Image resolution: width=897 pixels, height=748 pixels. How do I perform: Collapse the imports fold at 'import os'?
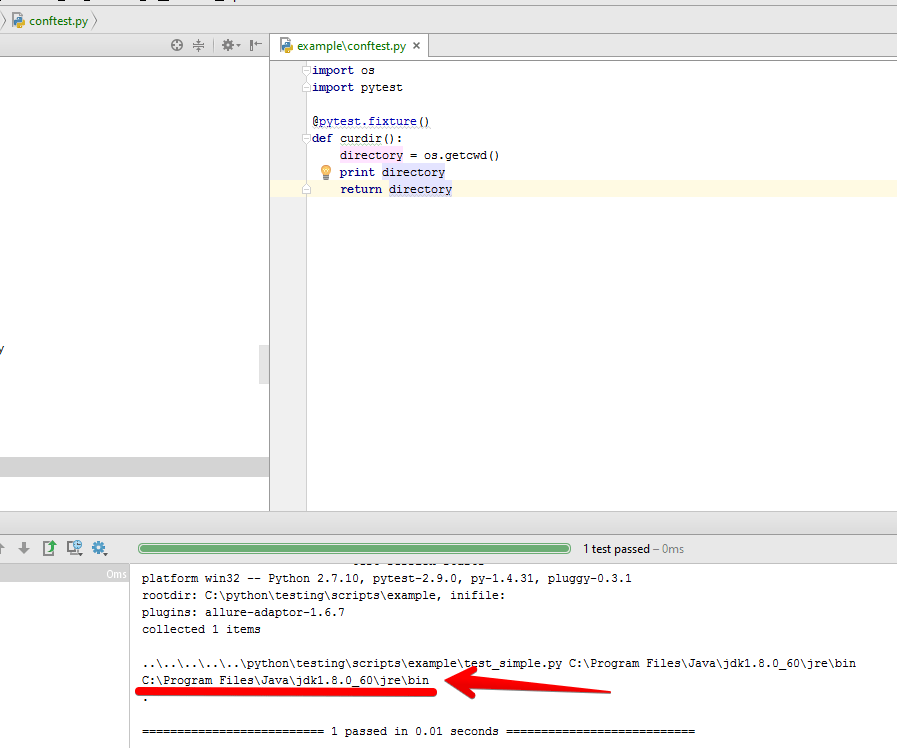coord(306,70)
